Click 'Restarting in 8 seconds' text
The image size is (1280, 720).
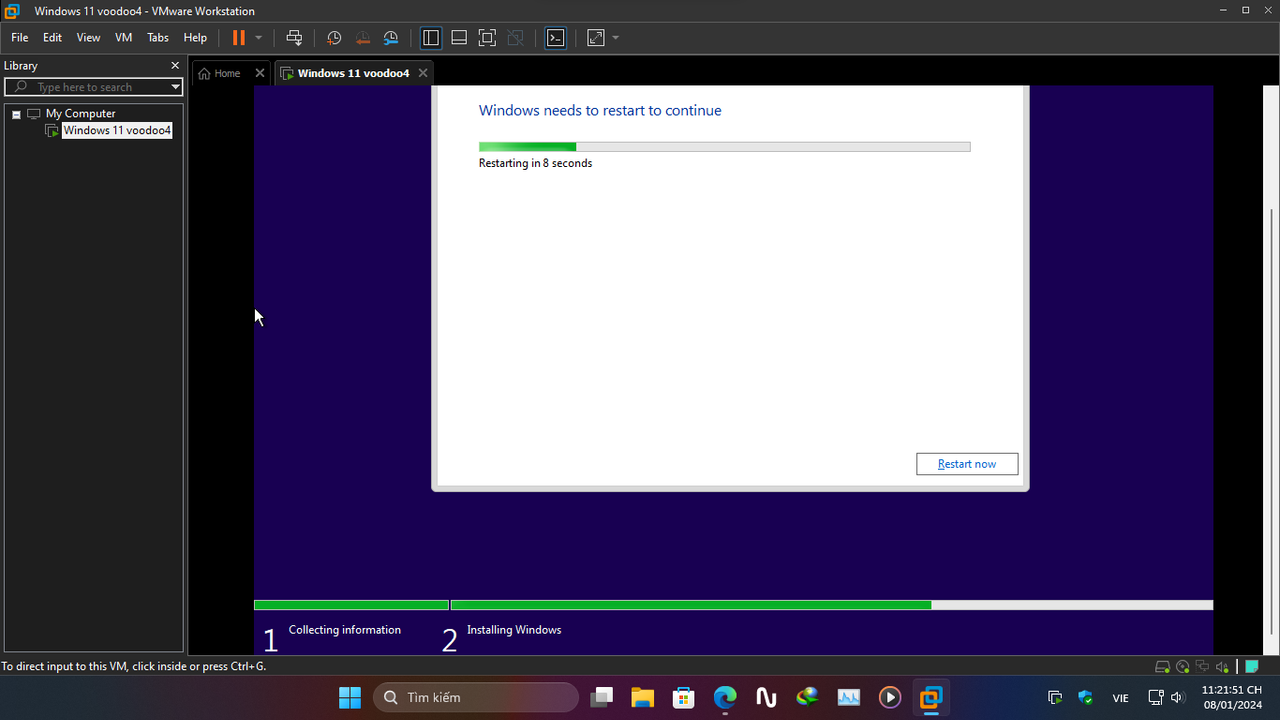535,163
